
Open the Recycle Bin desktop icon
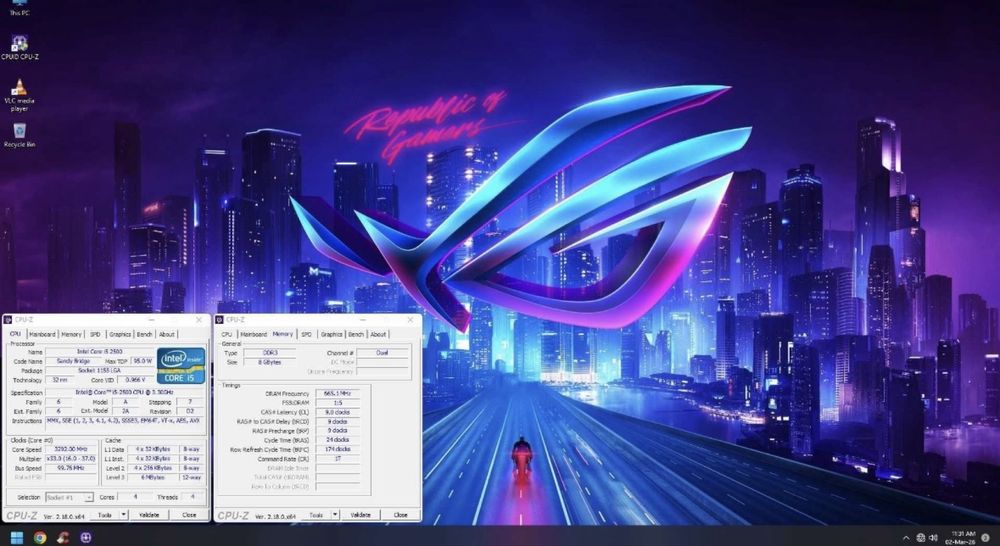click(19, 135)
